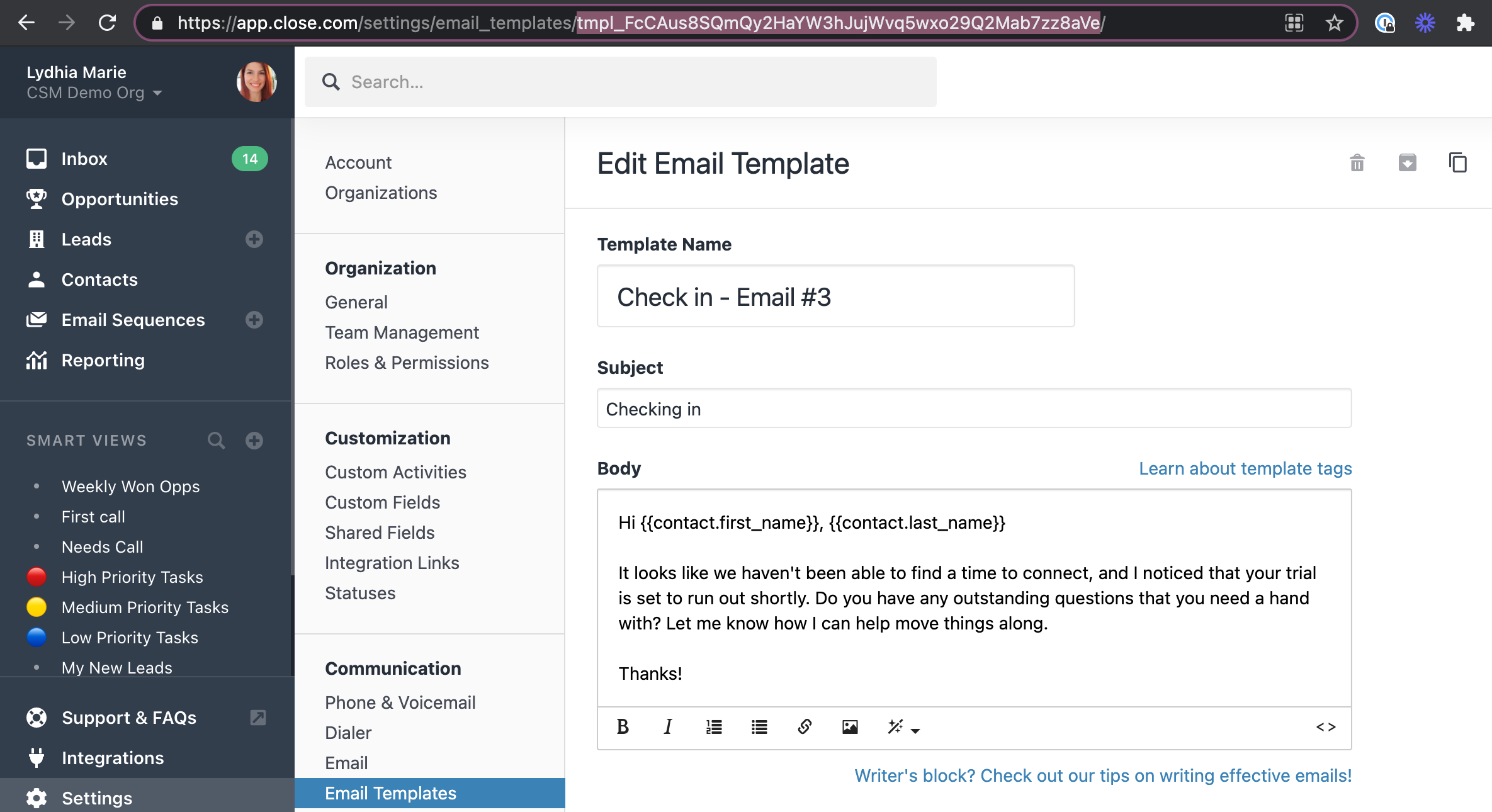
Task: Open High Priority Tasks smart view
Action: (132, 577)
